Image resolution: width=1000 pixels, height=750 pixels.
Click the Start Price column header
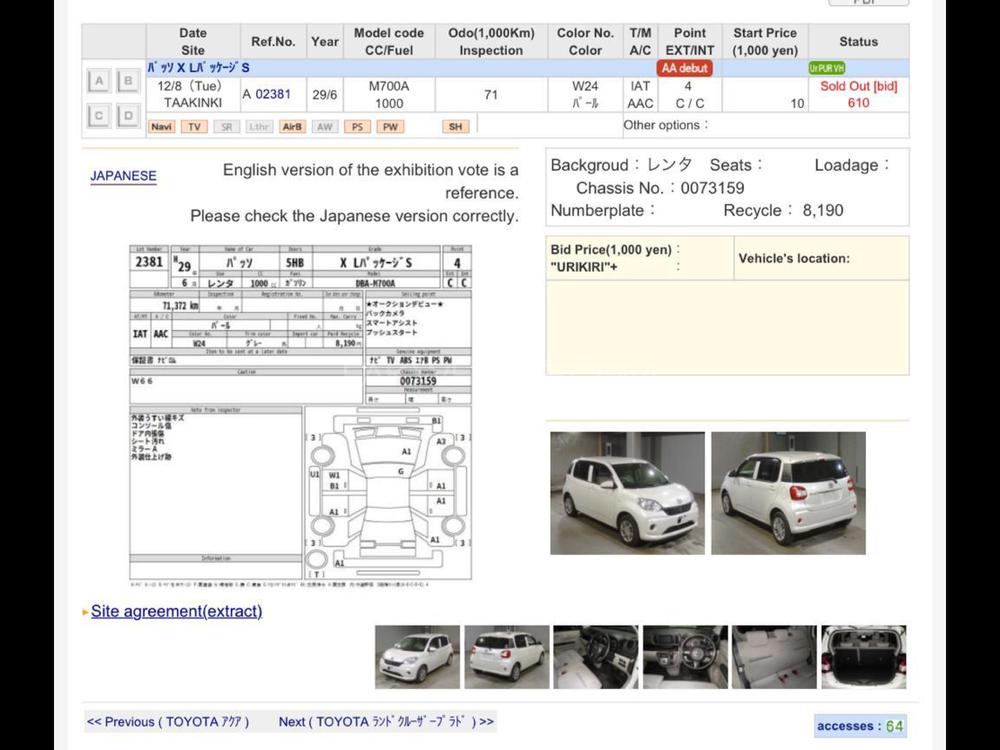tap(765, 41)
